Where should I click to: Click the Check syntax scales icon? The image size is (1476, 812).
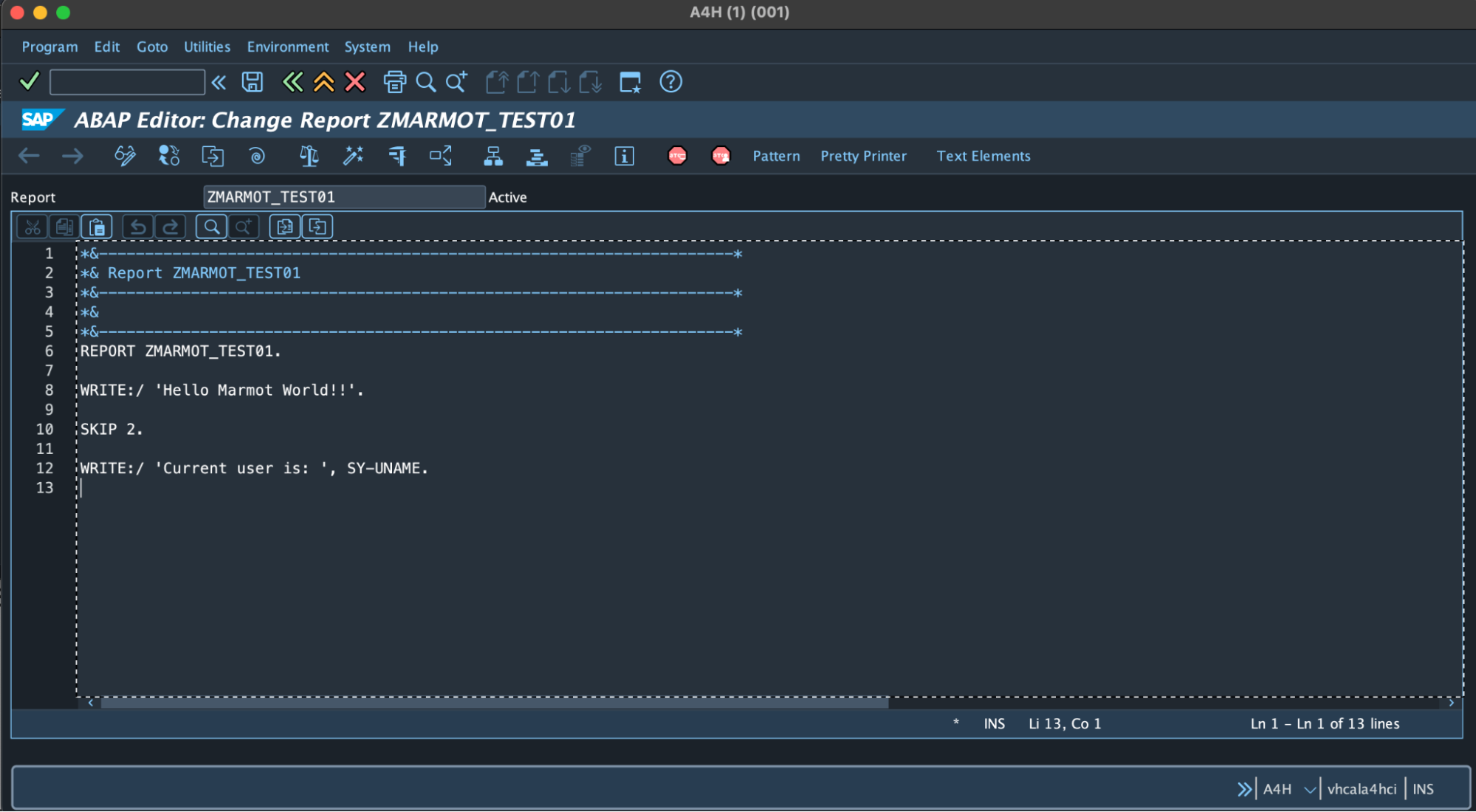click(x=309, y=156)
